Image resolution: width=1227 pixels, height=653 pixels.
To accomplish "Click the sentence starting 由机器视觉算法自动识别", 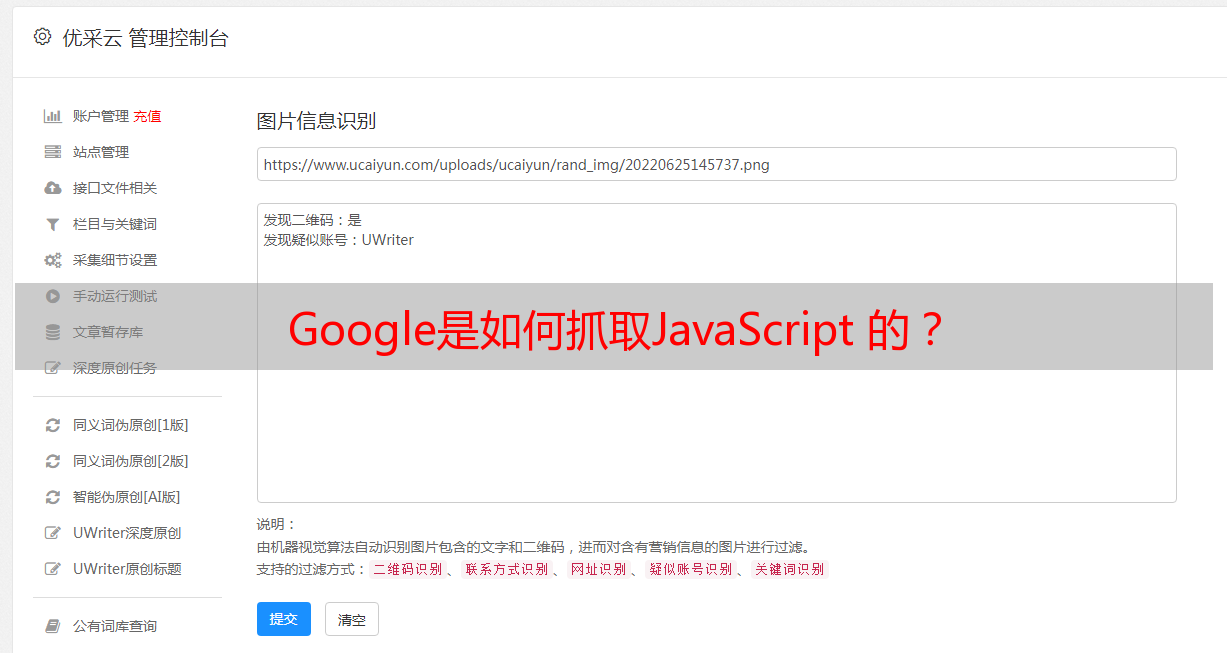I will click(x=533, y=547).
